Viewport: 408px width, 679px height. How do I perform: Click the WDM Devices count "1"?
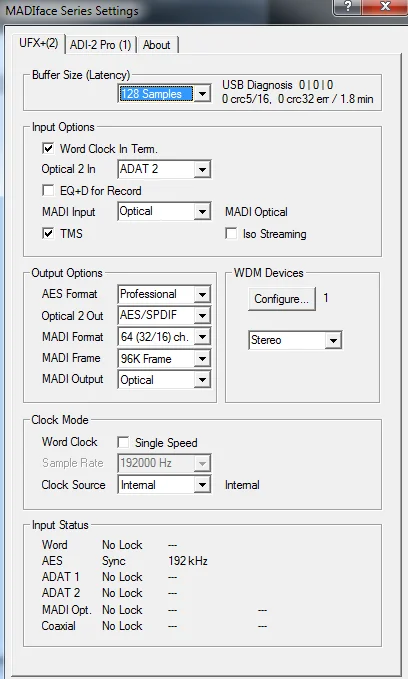pos(326,298)
